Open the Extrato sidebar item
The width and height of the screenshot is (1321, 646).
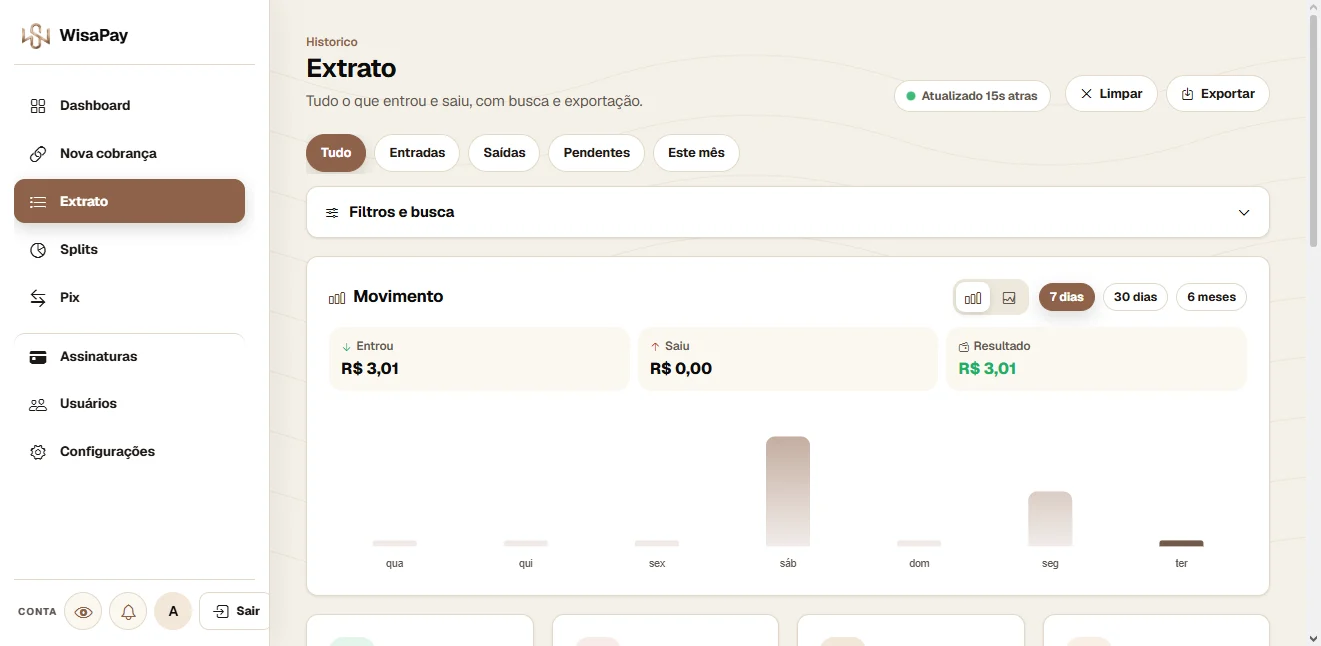129,201
